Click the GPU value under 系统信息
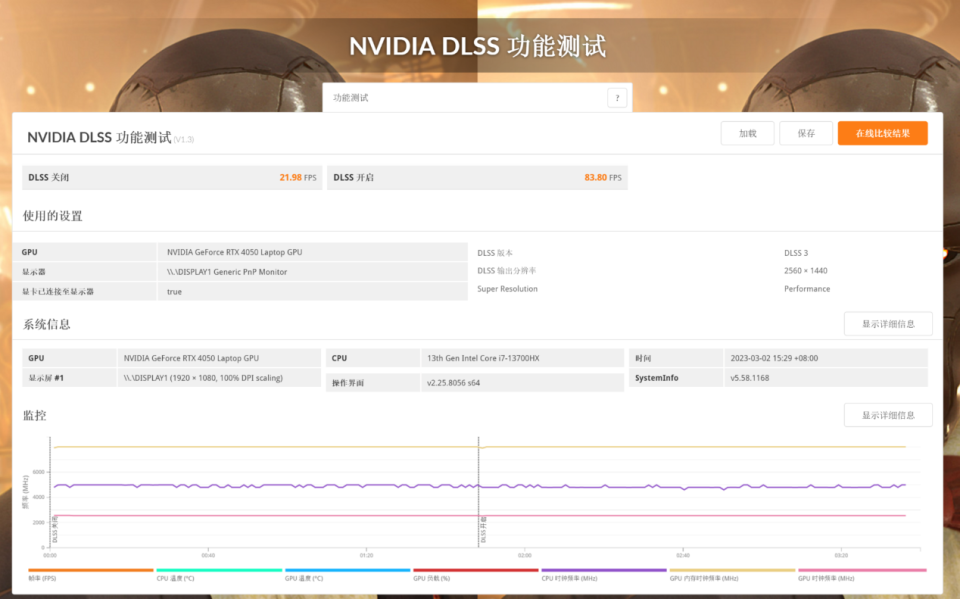This screenshot has width=960, height=599. click(x=191, y=358)
